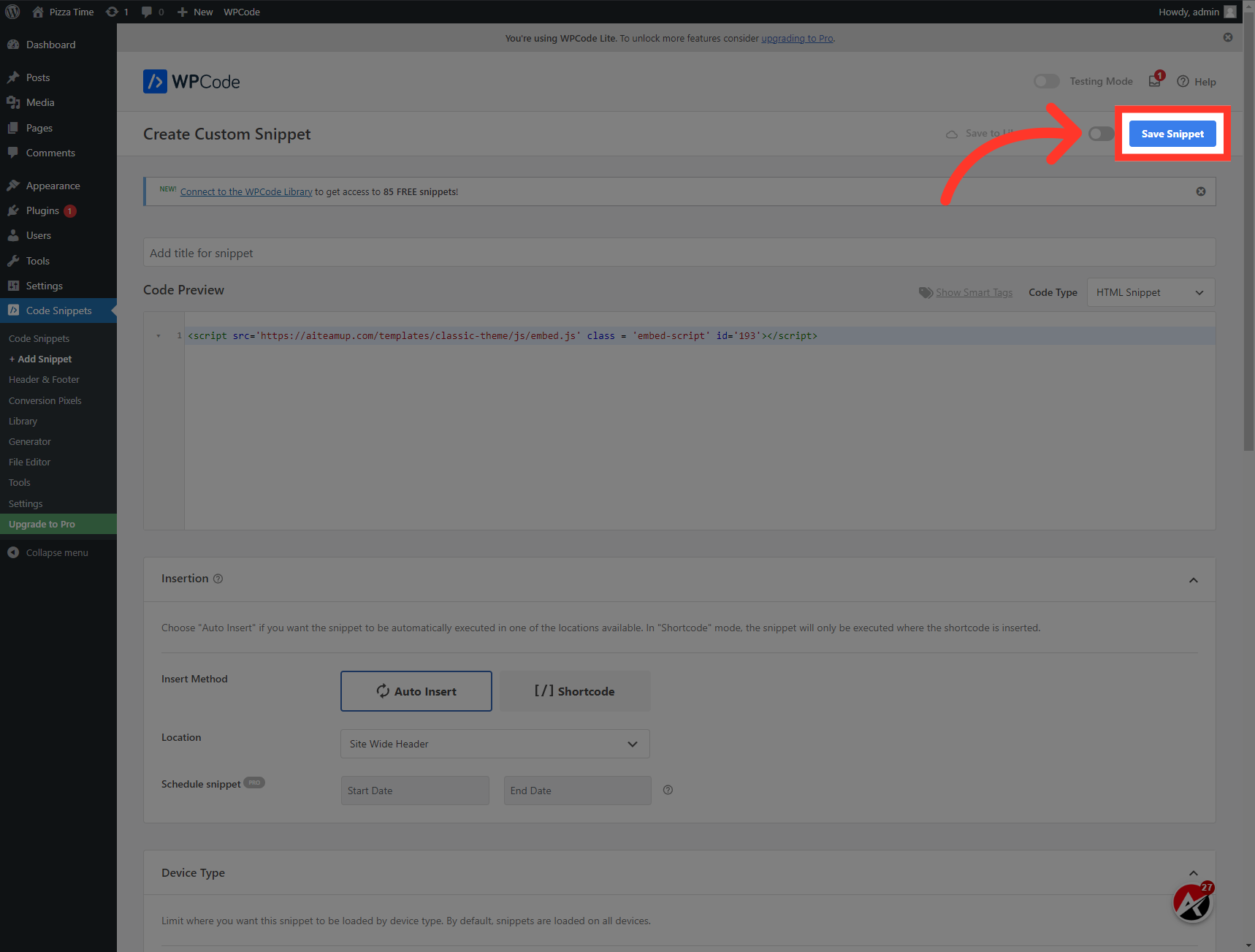
Task: Click the updates icon in admin bar
Action: click(112, 12)
